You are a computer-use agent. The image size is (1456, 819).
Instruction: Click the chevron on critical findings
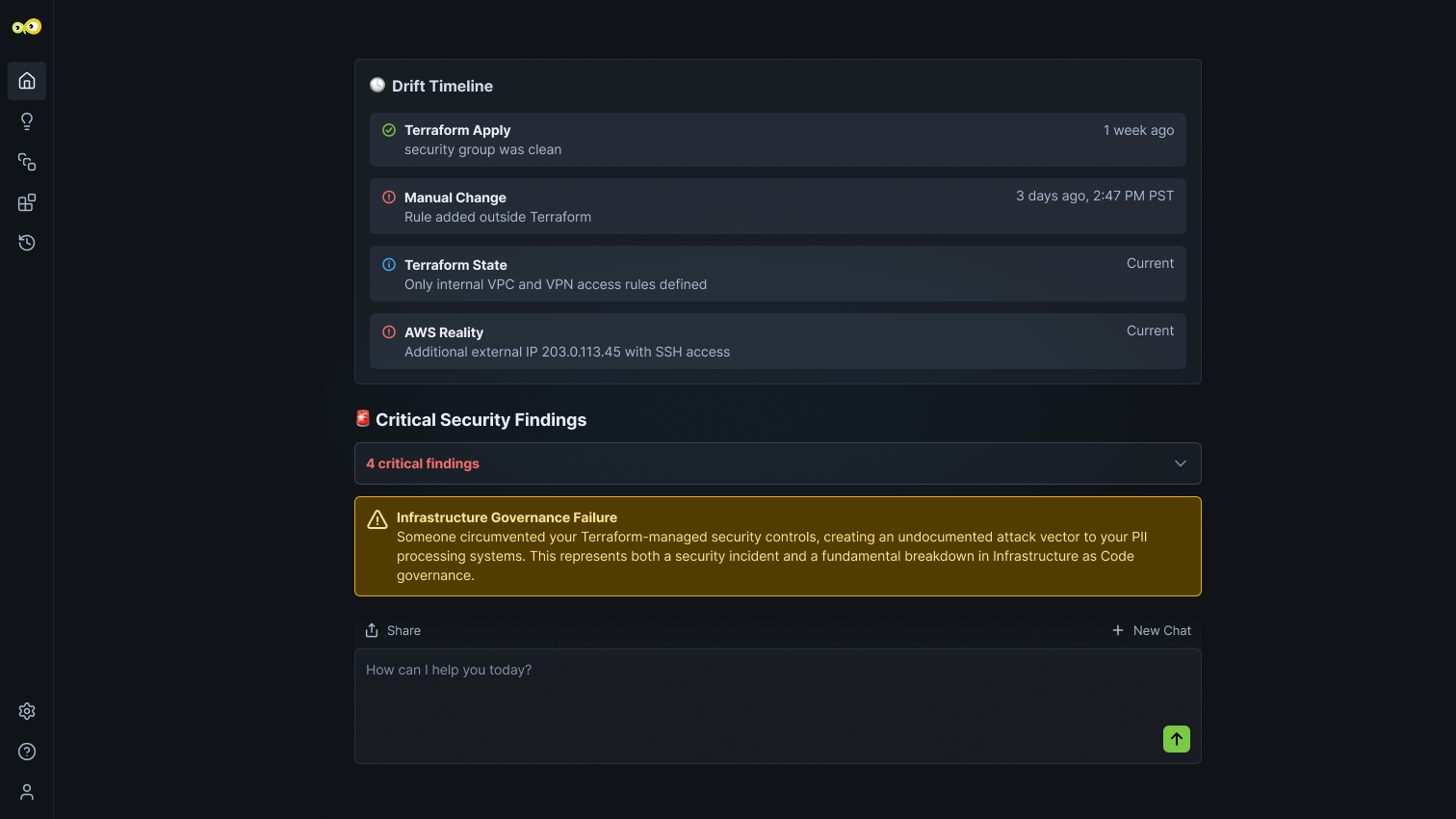coord(1181,463)
